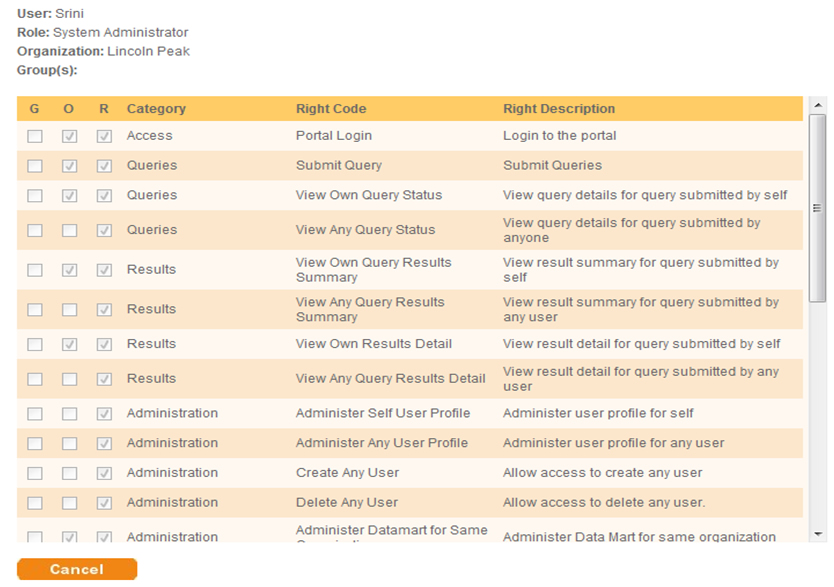Select the Portal Login right code cell
Screen dimensions: 834x587
point(334,136)
